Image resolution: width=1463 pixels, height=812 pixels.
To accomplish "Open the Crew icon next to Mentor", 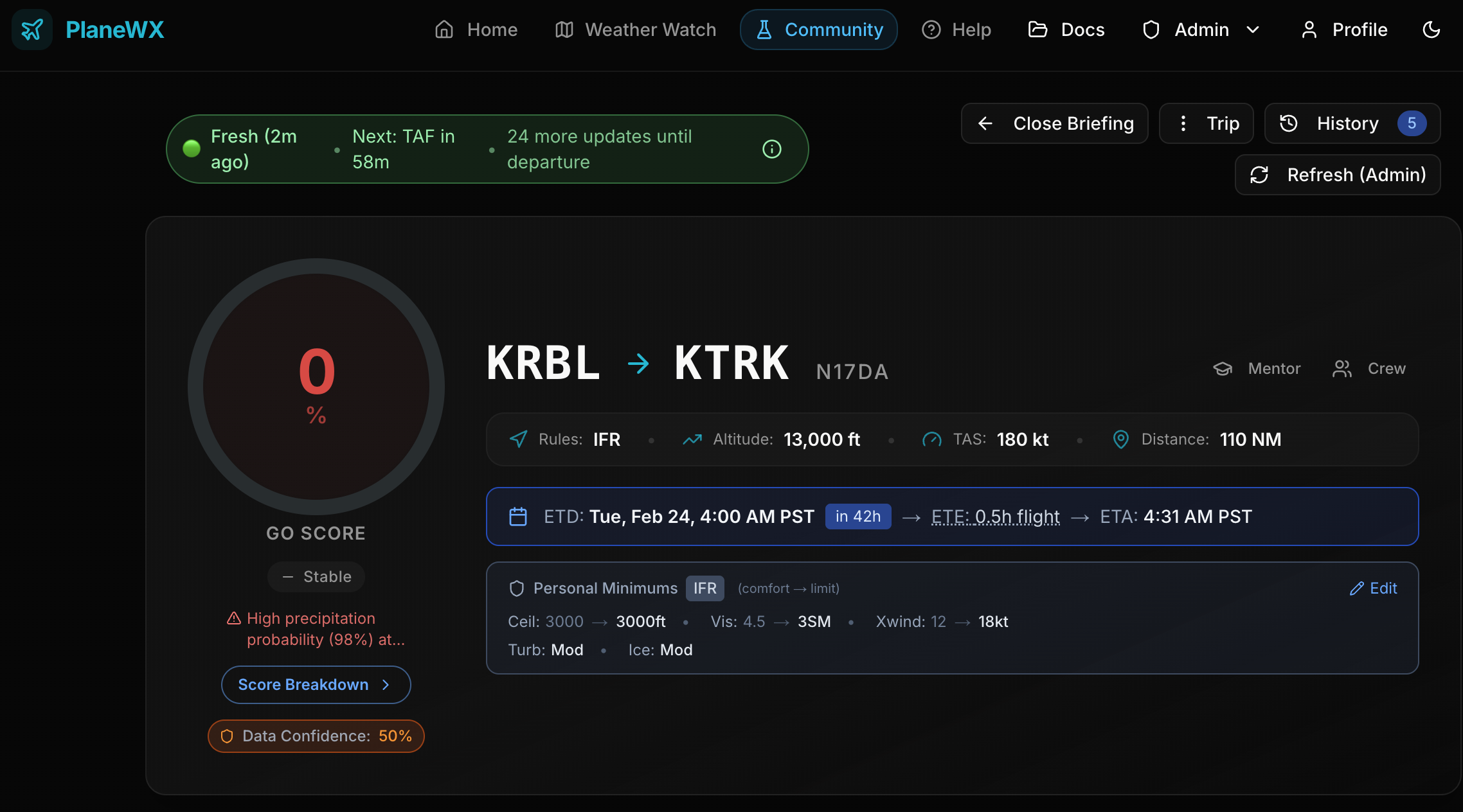I will (x=1342, y=368).
